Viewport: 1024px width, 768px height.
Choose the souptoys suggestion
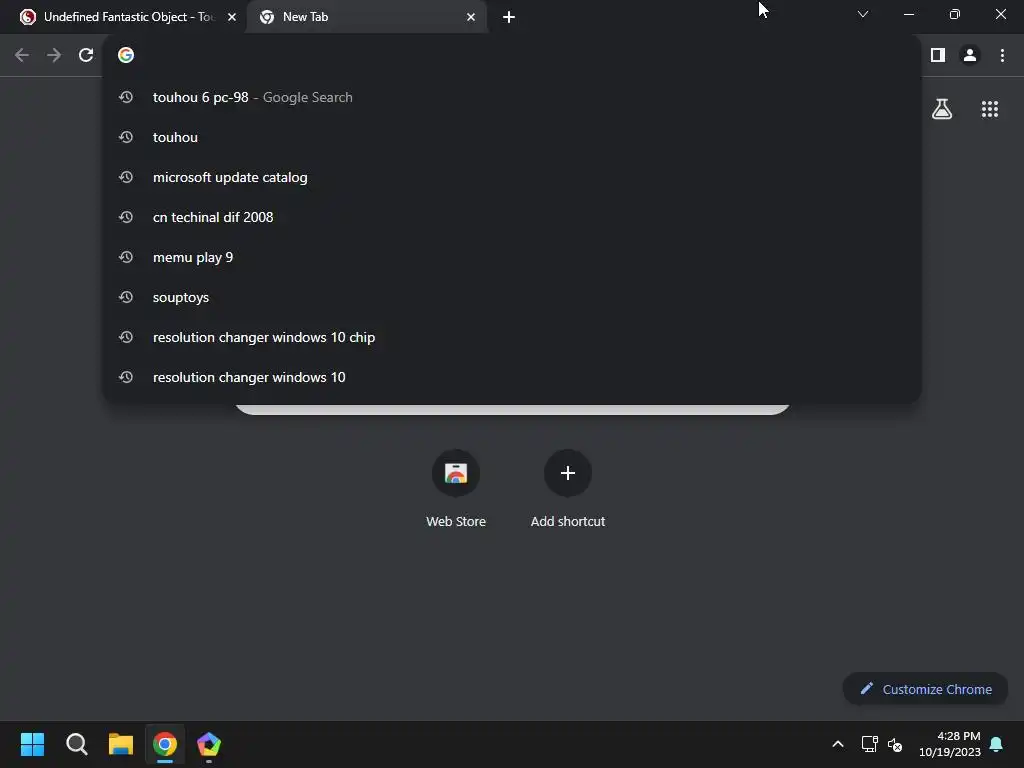pos(512,297)
